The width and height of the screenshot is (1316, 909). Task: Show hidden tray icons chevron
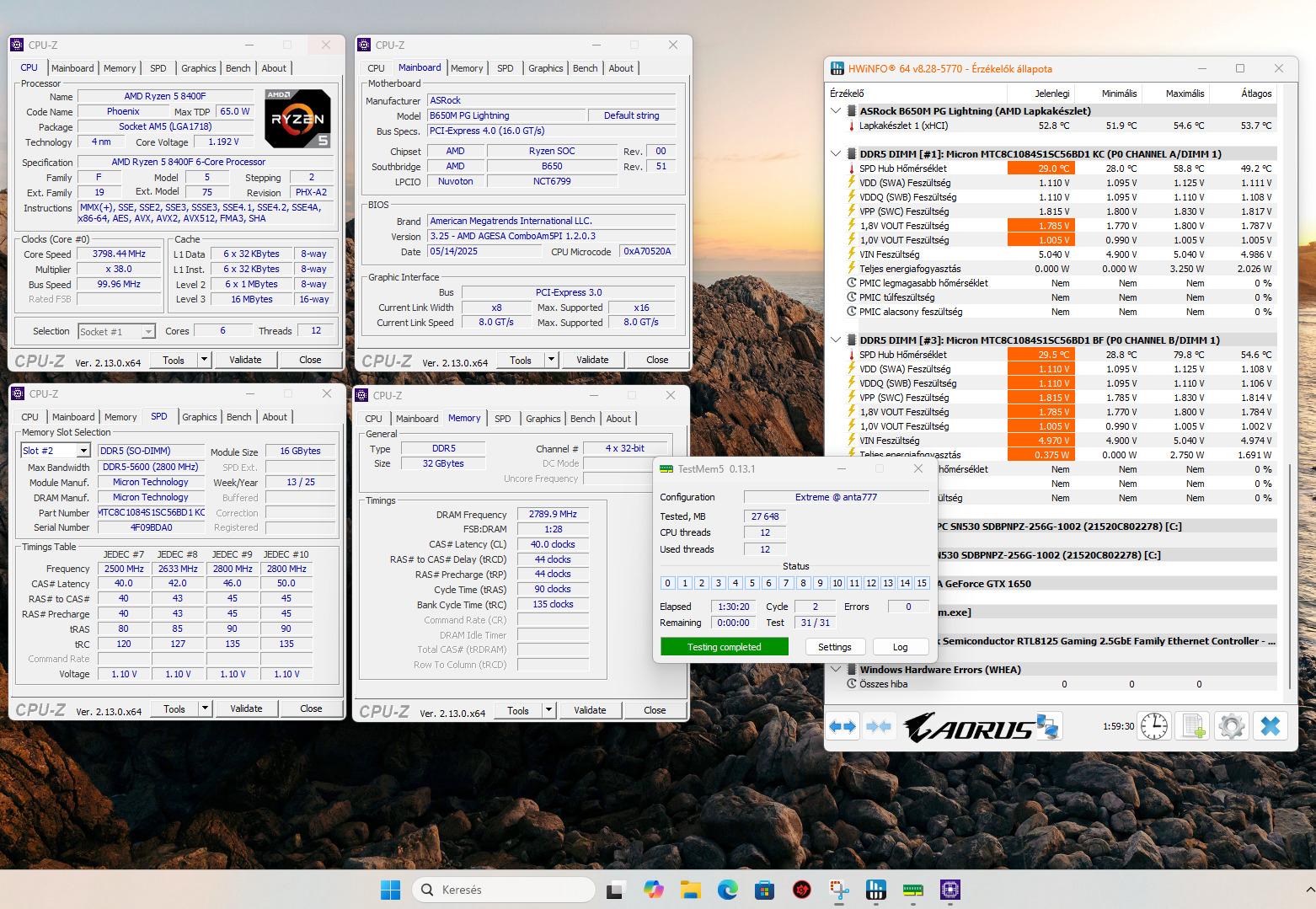tap(1310, 890)
